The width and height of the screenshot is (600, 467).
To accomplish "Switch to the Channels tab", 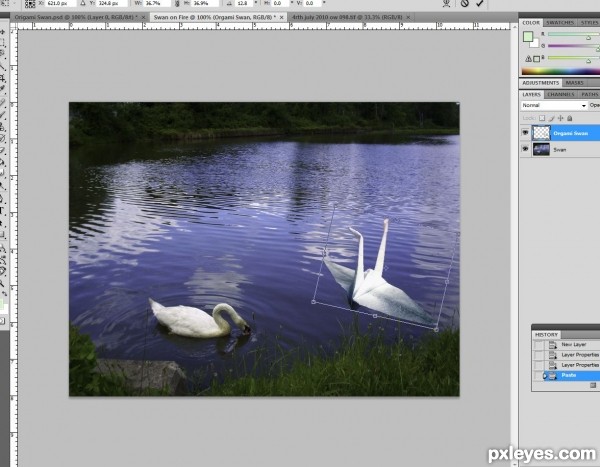I will tap(561, 94).
